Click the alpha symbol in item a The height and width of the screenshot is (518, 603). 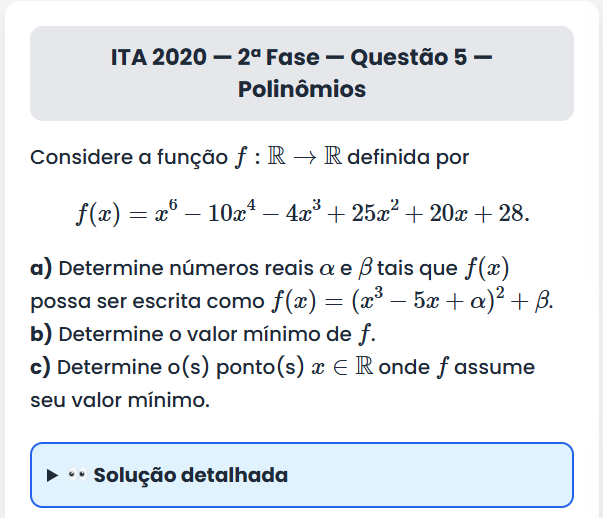(x=327, y=268)
